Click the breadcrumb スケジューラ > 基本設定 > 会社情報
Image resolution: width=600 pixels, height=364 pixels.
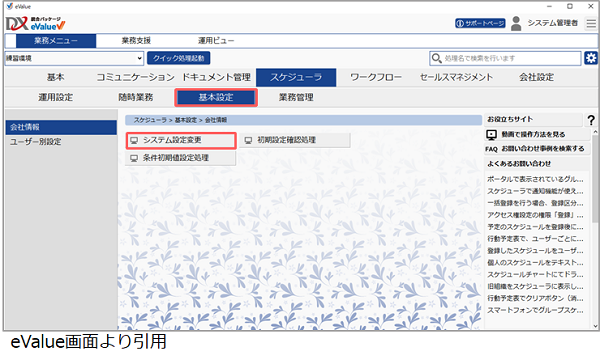(x=180, y=120)
